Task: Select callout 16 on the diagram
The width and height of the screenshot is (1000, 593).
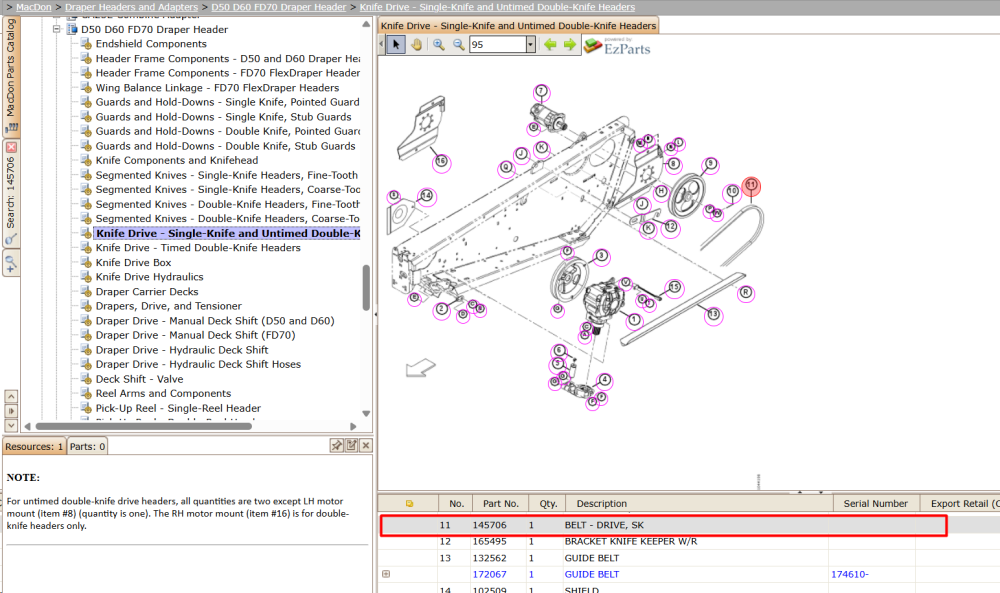Action: (x=441, y=162)
